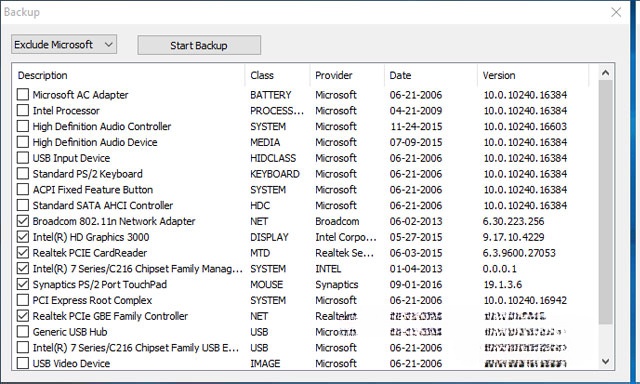The height and width of the screenshot is (384, 640).
Task: Check the Intel Processor checkbox
Action: tap(23, 111)
